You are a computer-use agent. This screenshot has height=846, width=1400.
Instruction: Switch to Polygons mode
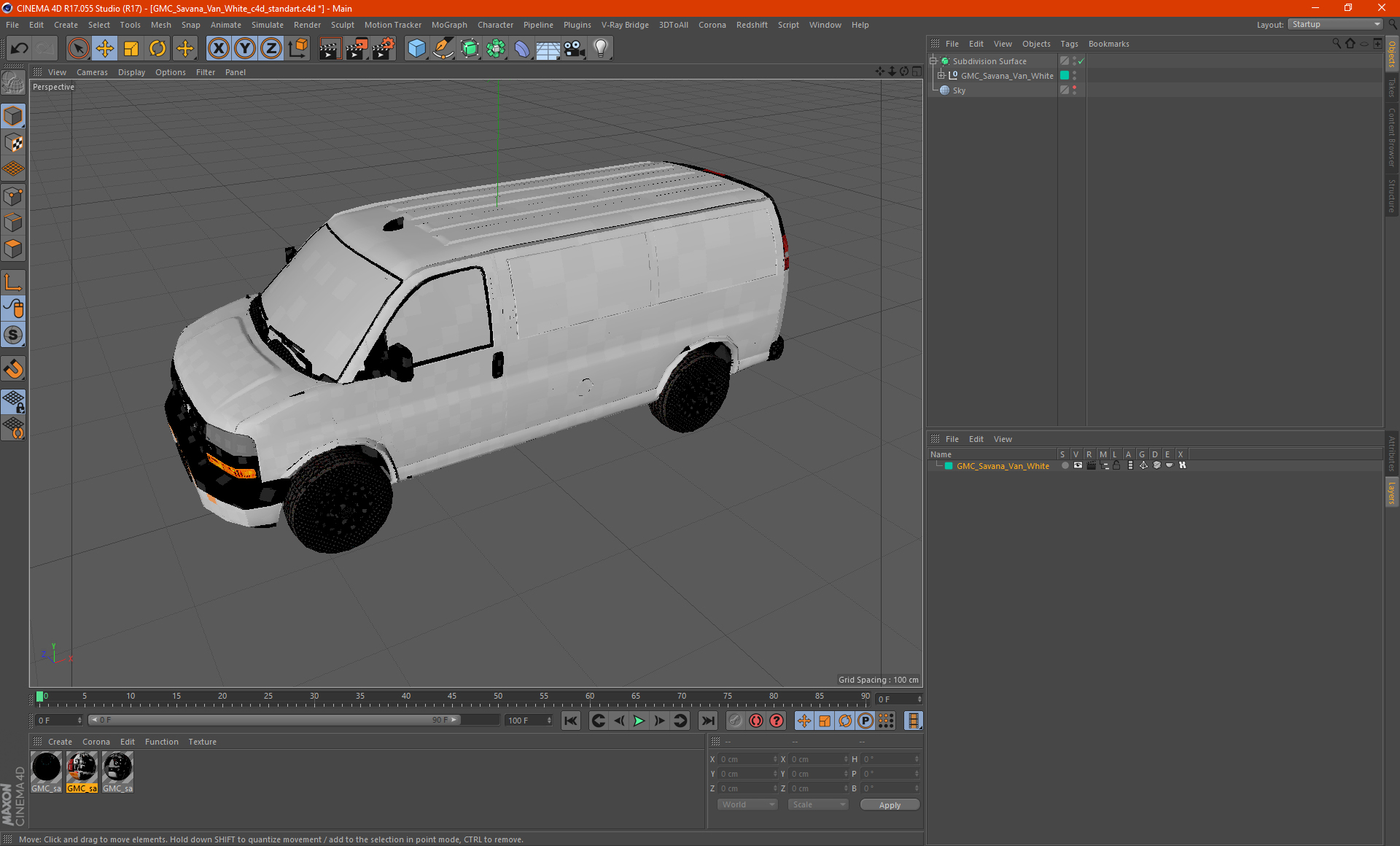13,249
